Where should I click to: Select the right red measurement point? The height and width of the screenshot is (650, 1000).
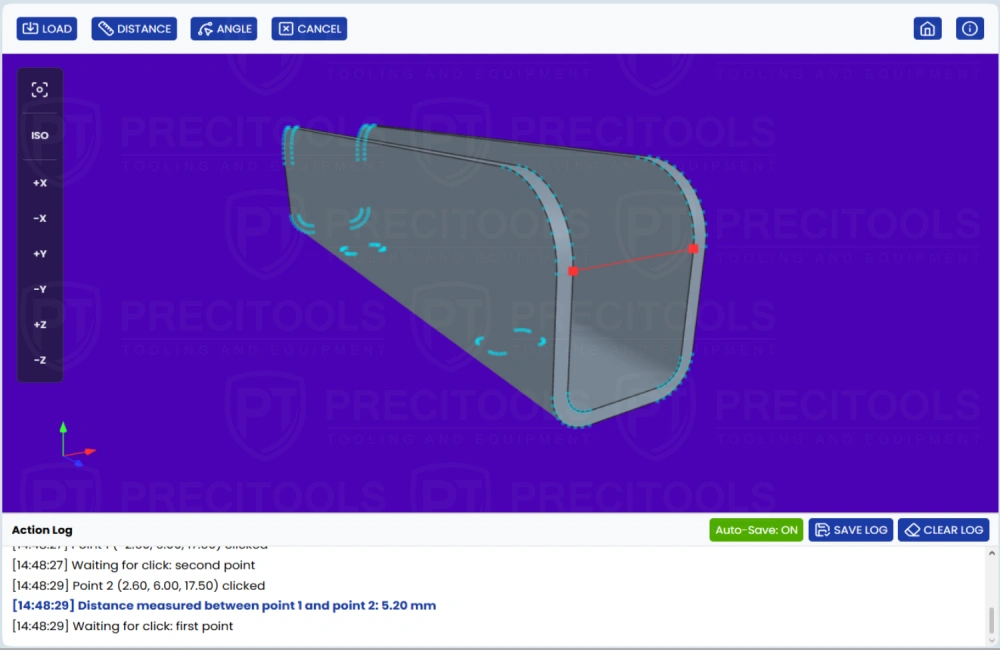[693, 249]
